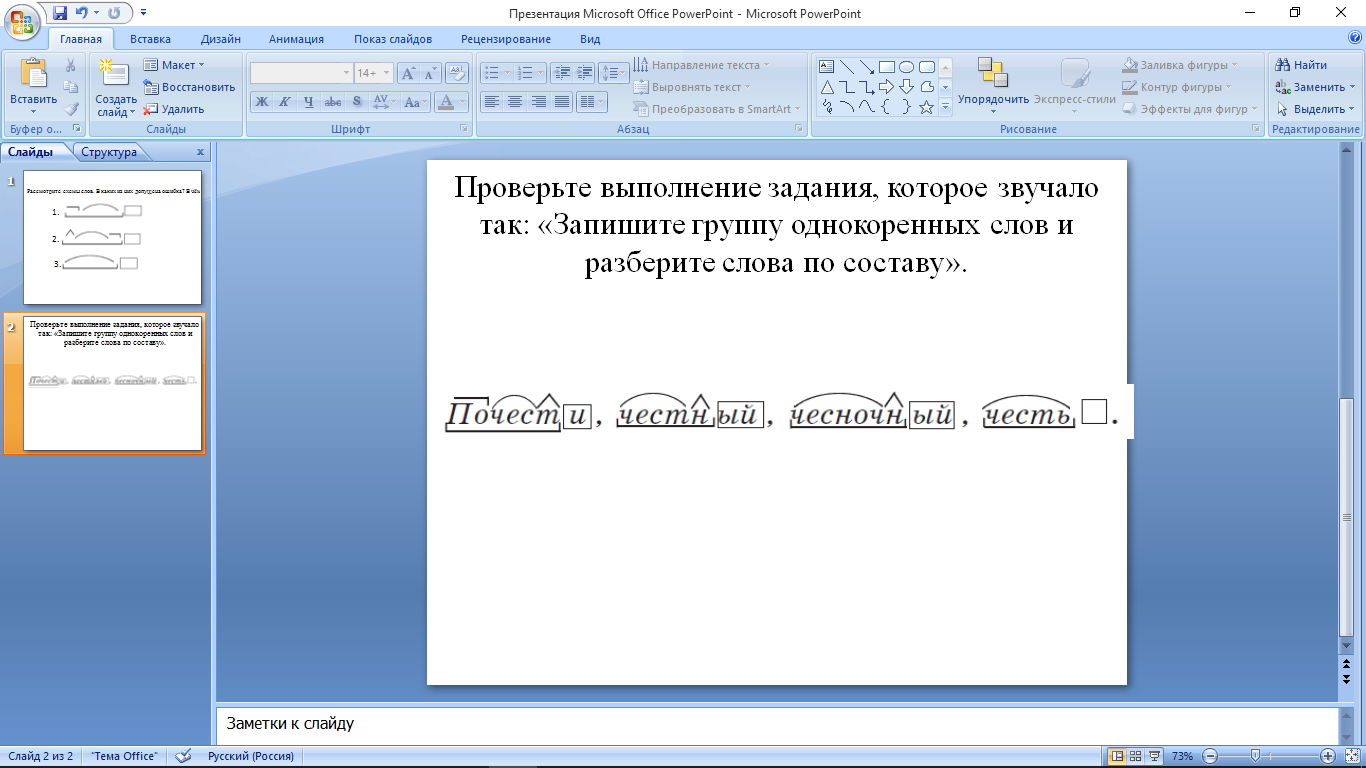
Task: Select the straight line shape
Action: click(x=847, y=67)
